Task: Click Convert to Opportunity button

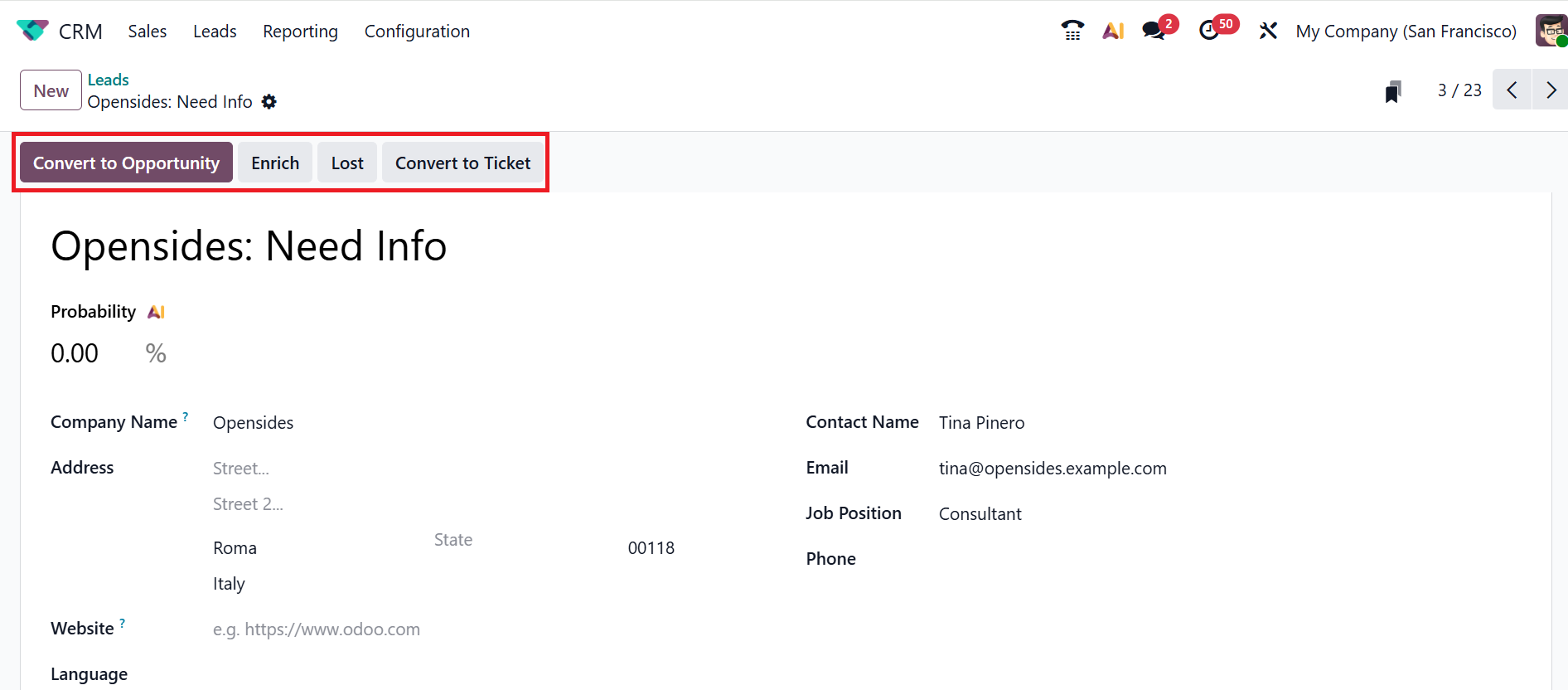Action: click(126, 163)
